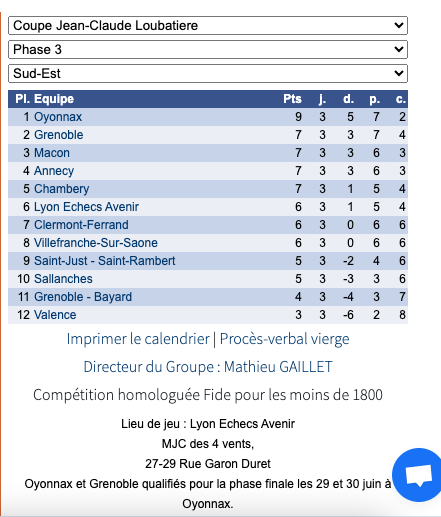Open the Procès-verbal vierge link
Viewport: 441px width, 517px height.
click(x=285, y=339)
